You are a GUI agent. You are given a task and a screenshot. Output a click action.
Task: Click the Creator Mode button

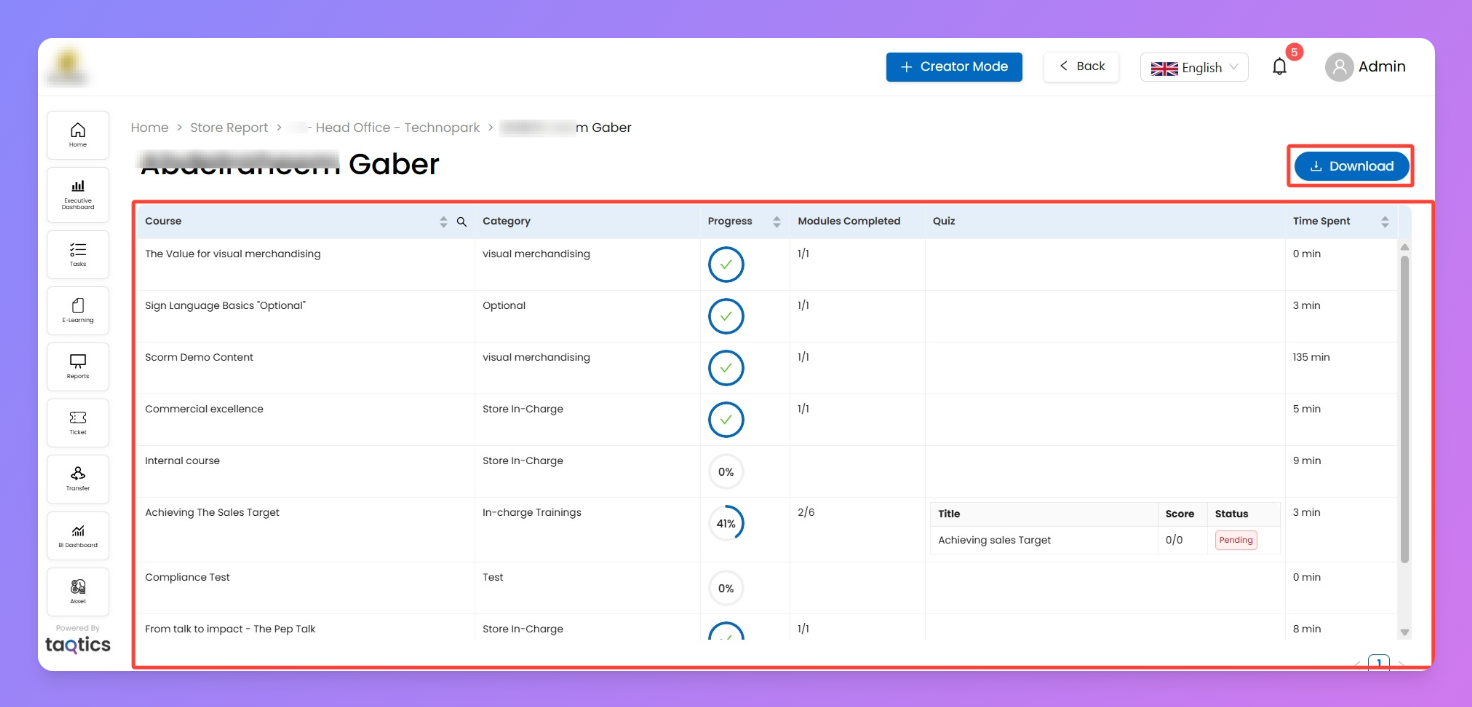[x=954, y=67]
